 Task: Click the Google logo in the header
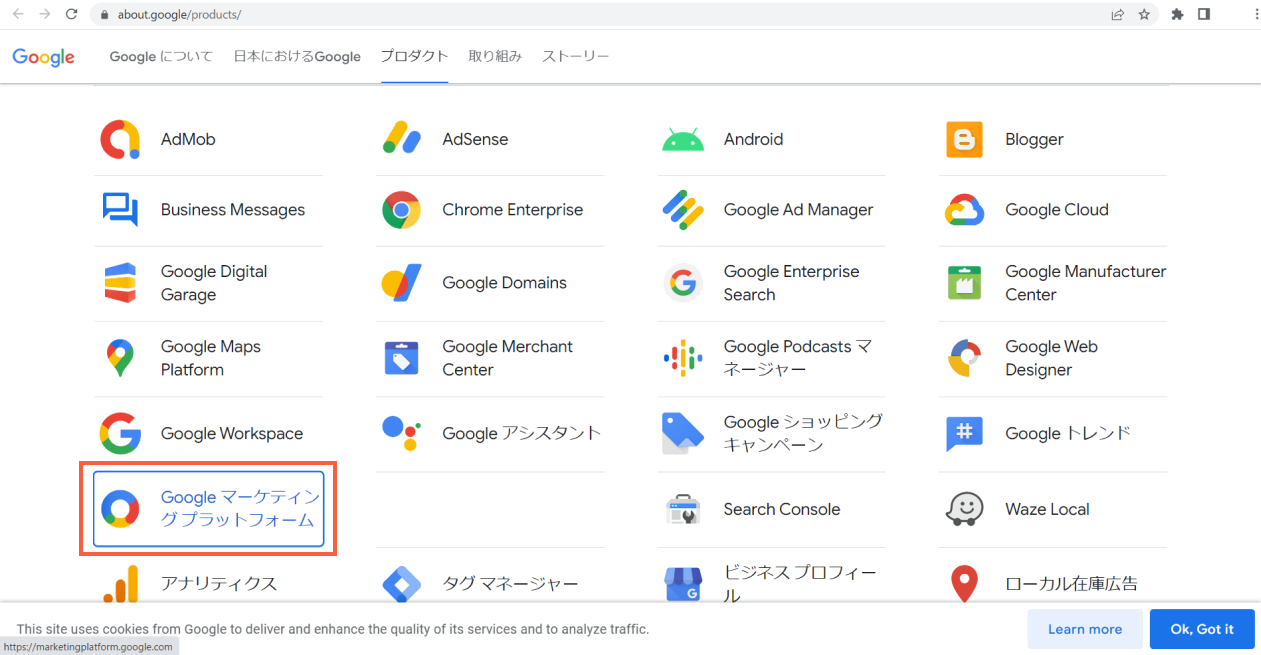[43, 57]
